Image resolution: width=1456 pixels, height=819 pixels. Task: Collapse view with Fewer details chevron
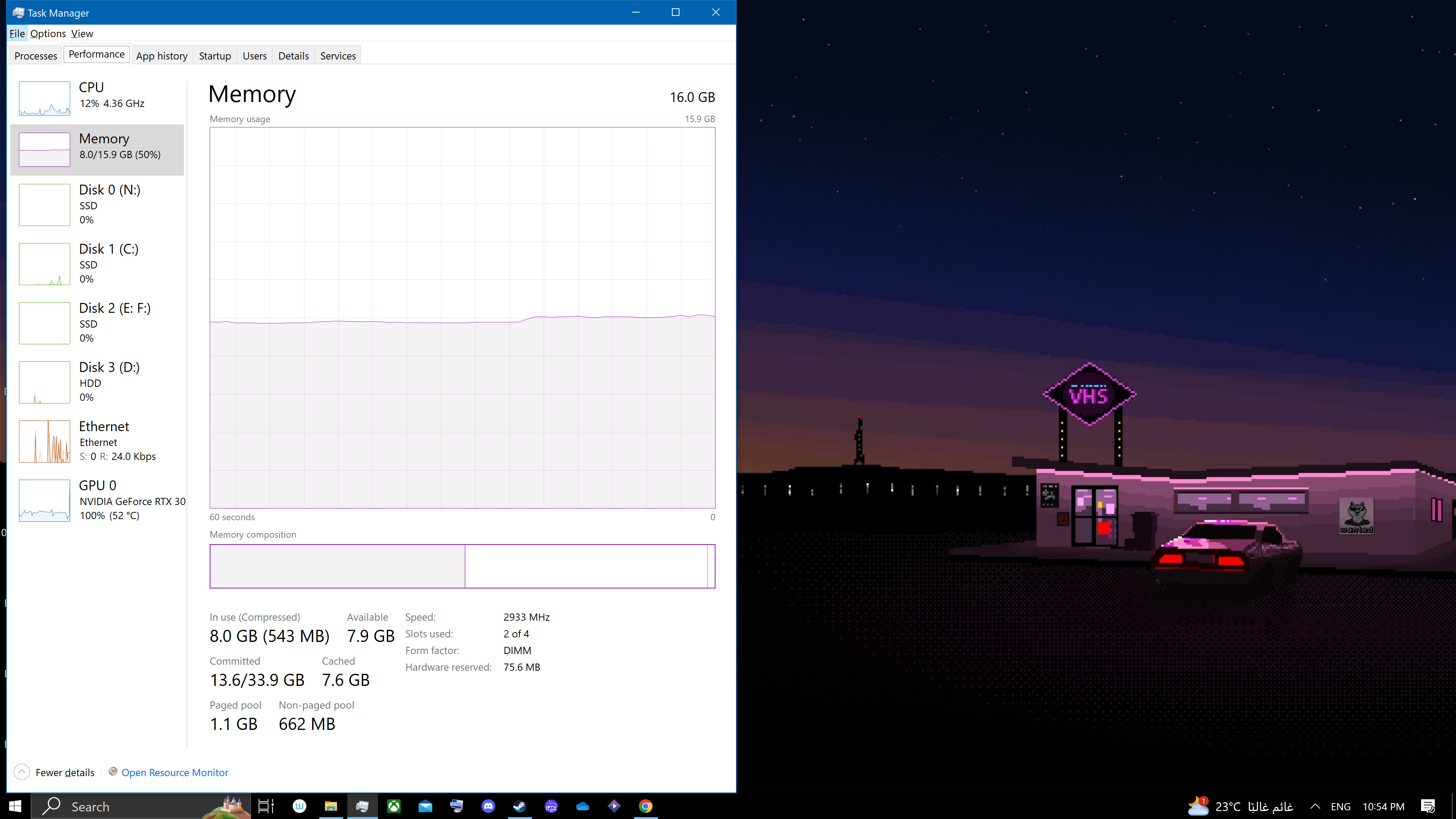point(22,772)
